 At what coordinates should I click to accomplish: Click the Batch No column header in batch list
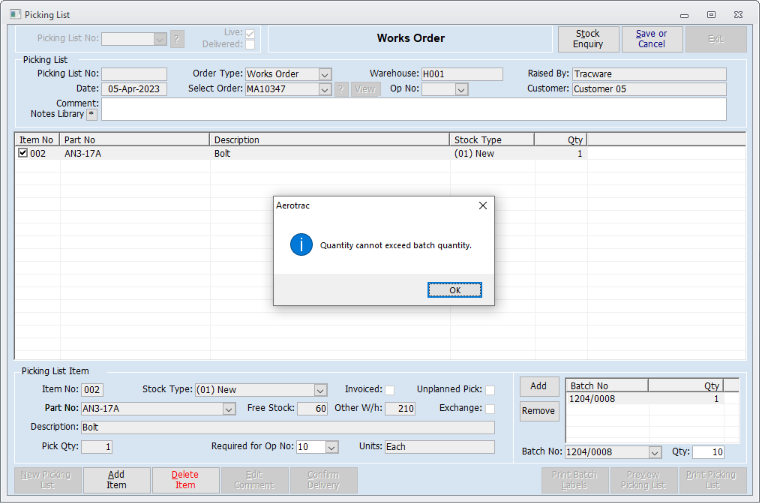tap(607, 386)
